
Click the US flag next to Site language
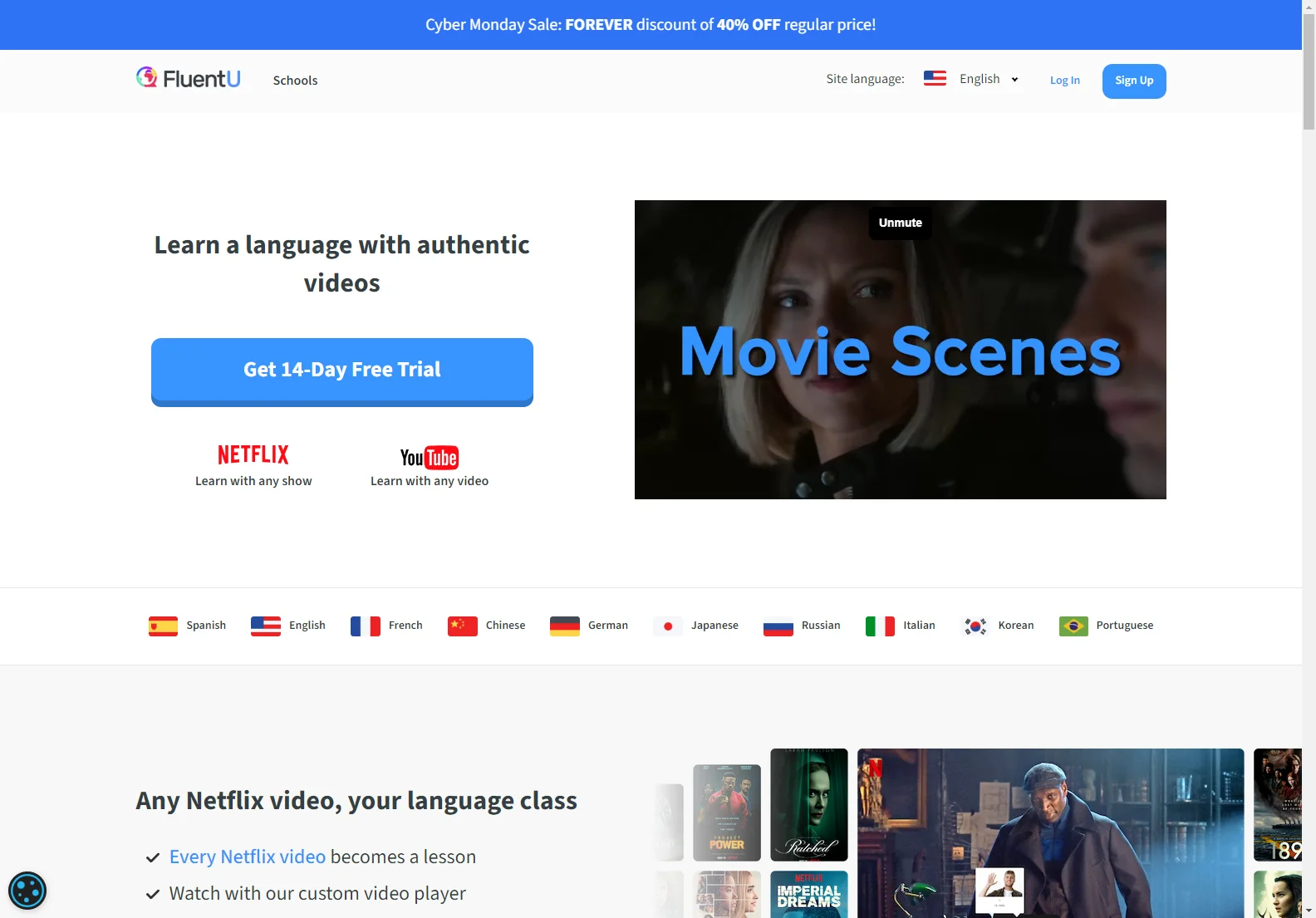(935, 78)
